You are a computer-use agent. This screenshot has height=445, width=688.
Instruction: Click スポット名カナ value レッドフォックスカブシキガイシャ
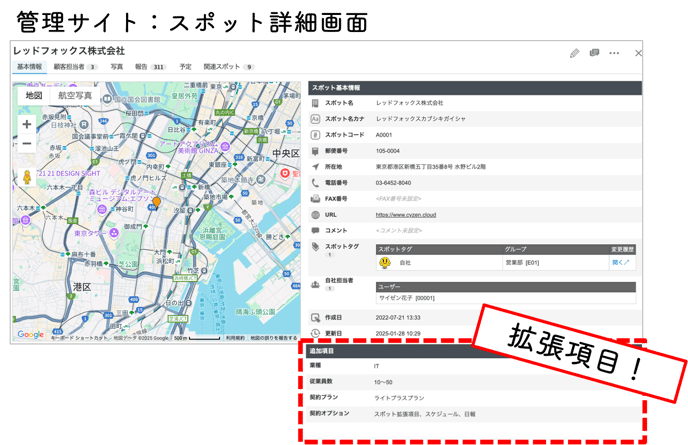click(420, 119)
